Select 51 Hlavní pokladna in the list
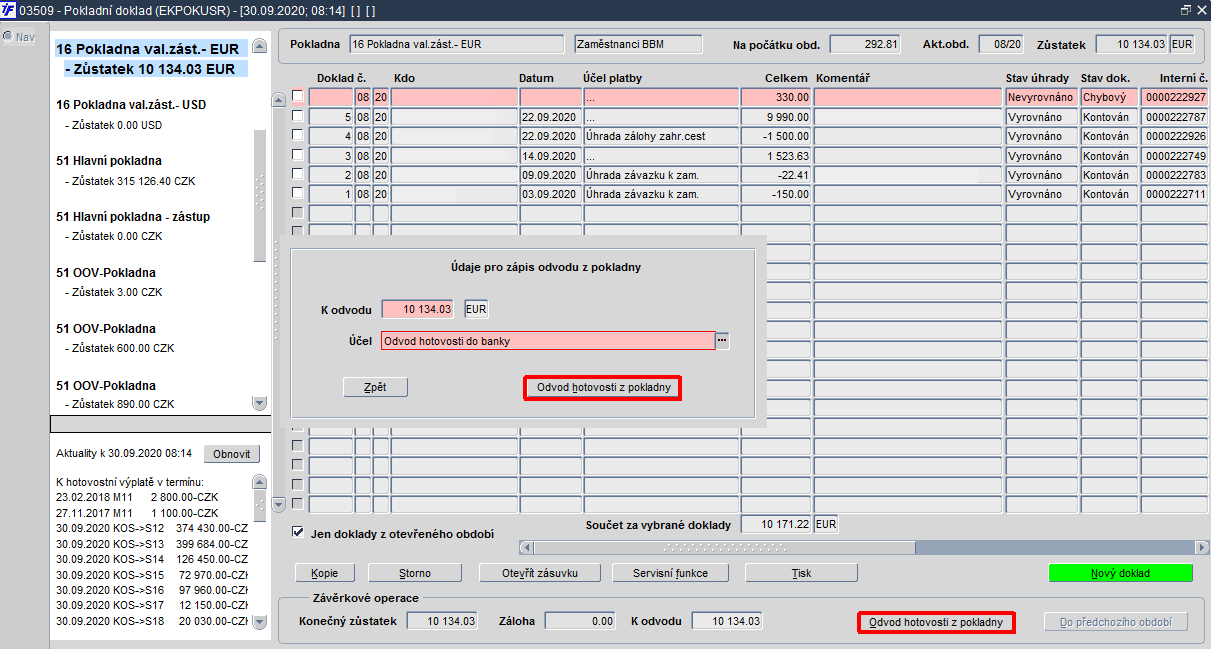This screenshot has height=649, width=1211. pos(109,161)
